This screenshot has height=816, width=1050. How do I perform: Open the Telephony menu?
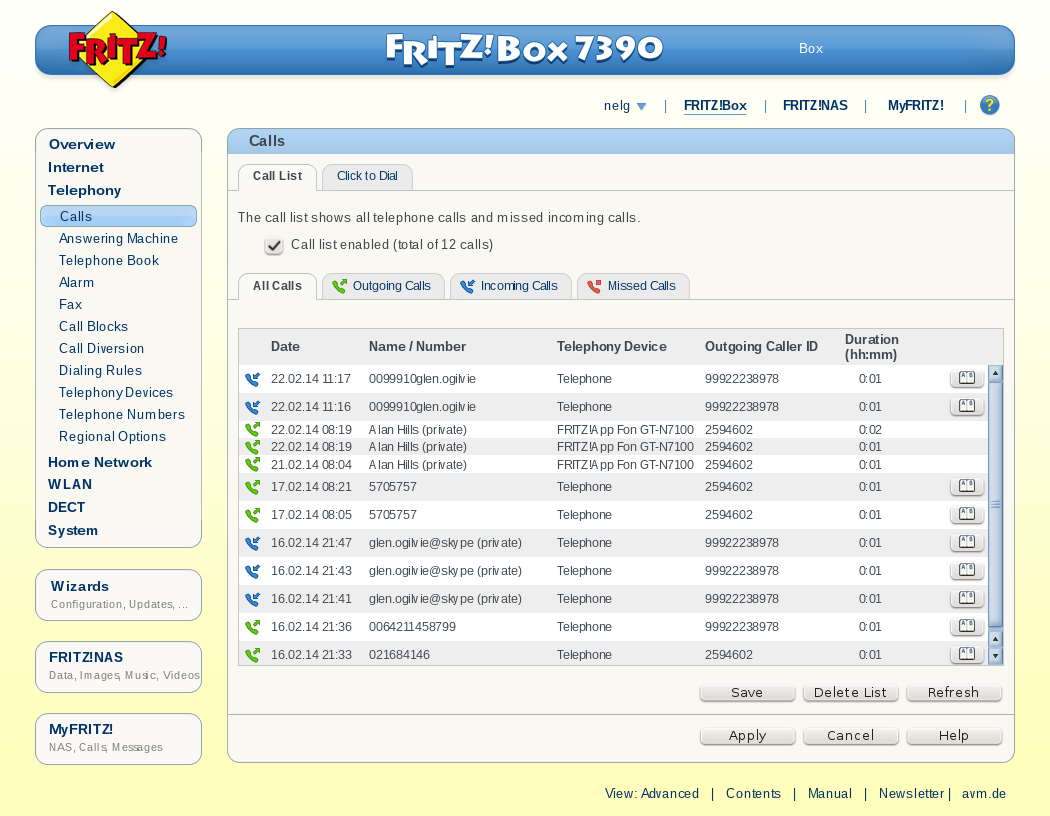(x=84, y=190)
